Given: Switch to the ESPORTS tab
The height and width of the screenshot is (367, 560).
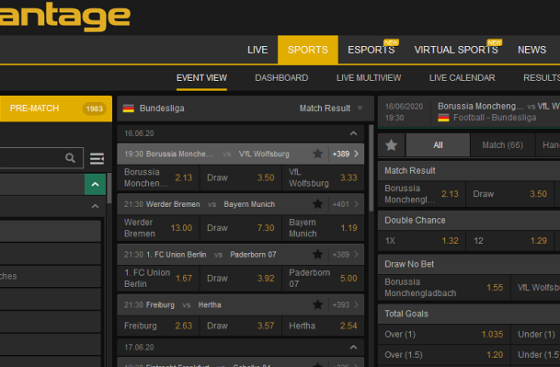Looking at the screenshot, I should point(371,50).
